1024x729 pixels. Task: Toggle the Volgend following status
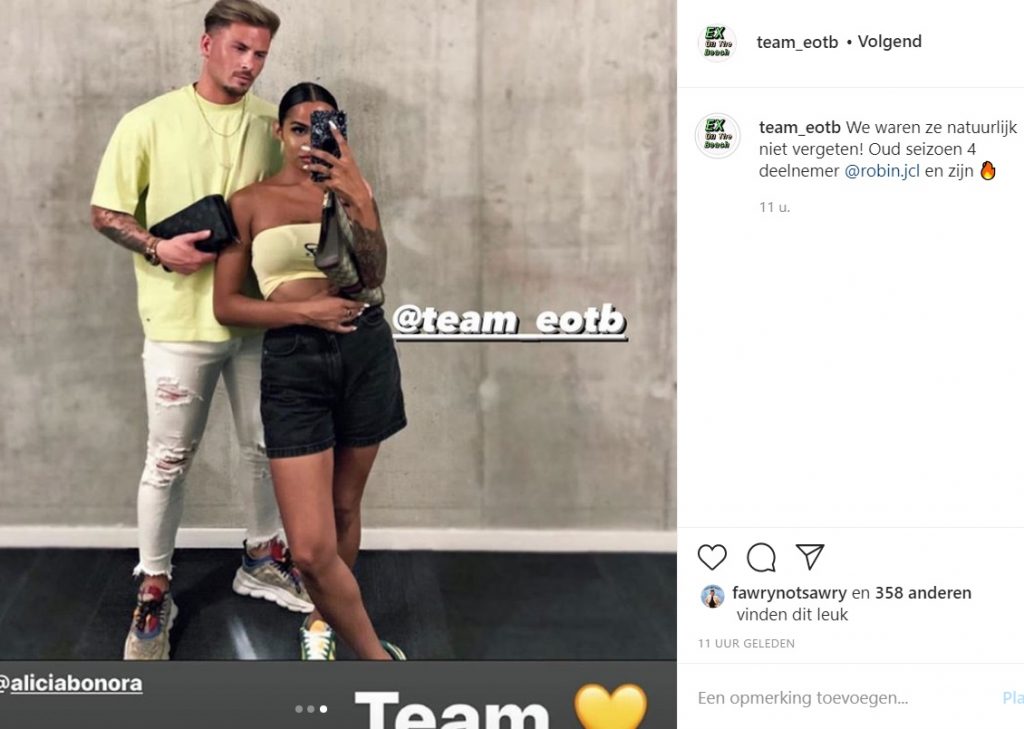(889, 42)
